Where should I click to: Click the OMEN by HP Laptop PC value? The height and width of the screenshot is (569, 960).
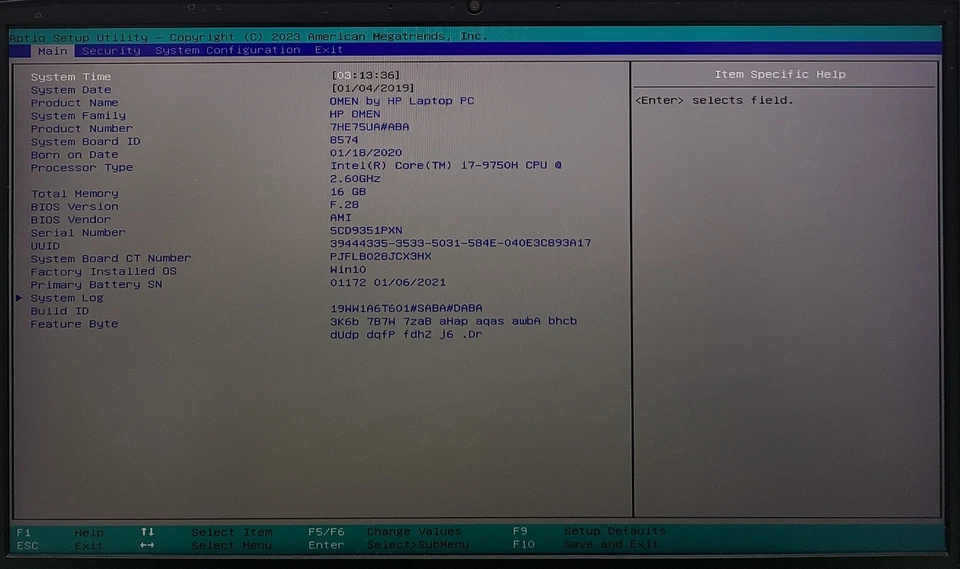(x=402, y=101)
